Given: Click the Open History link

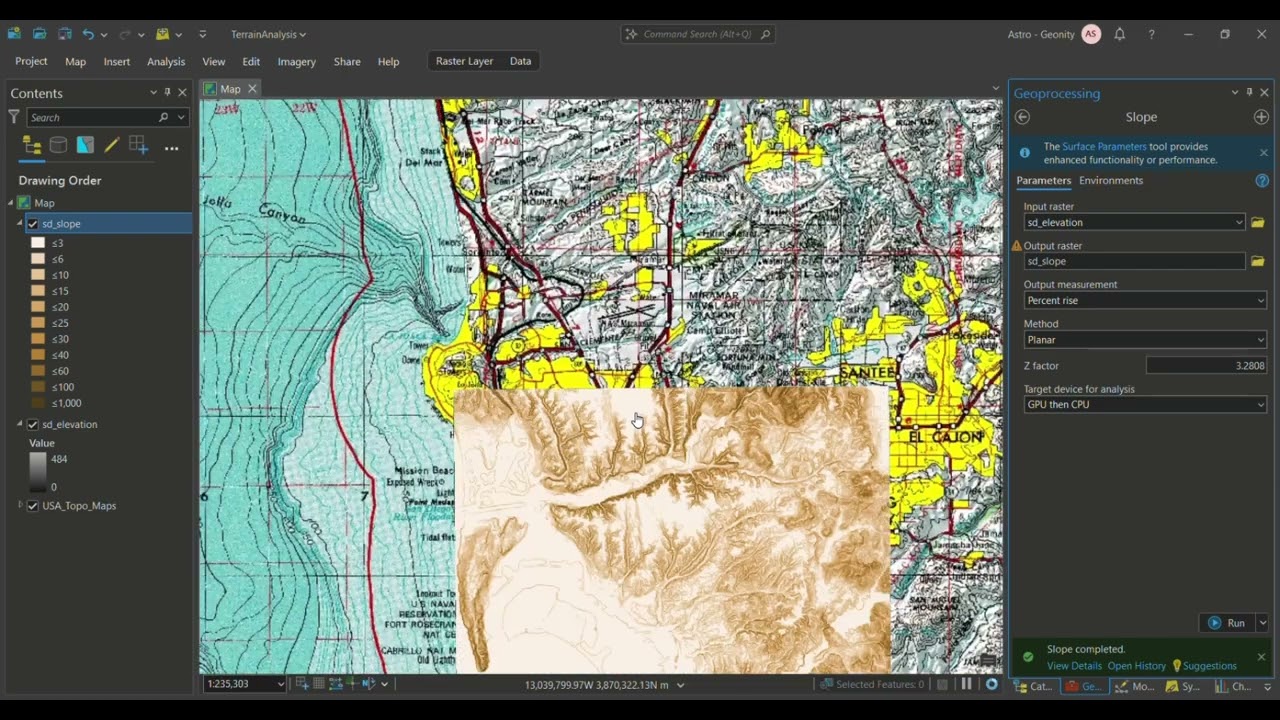Looking at the screenshot, I should pos(1137,666).
